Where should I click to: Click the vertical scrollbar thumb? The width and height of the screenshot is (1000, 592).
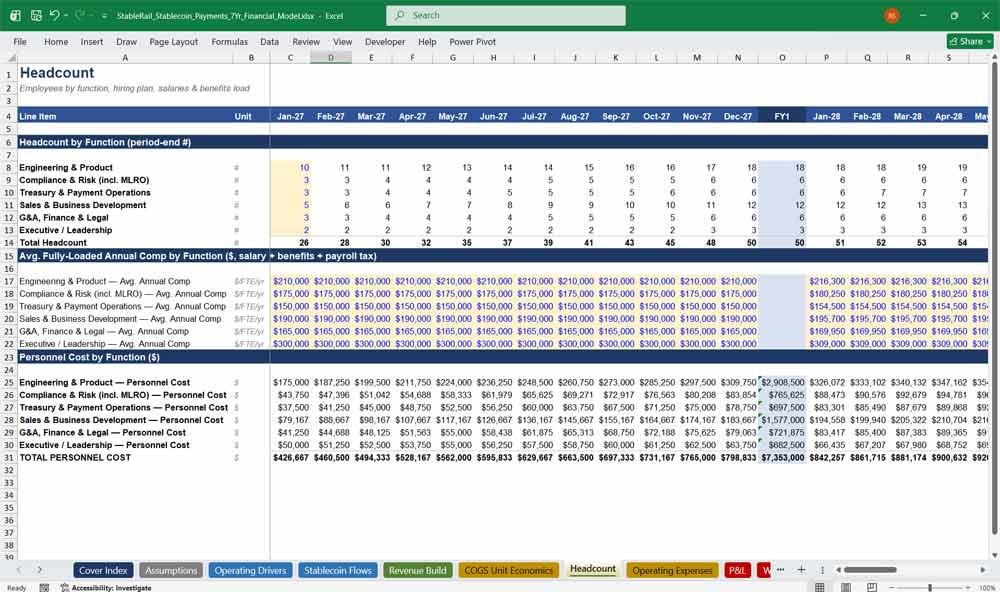994,297
